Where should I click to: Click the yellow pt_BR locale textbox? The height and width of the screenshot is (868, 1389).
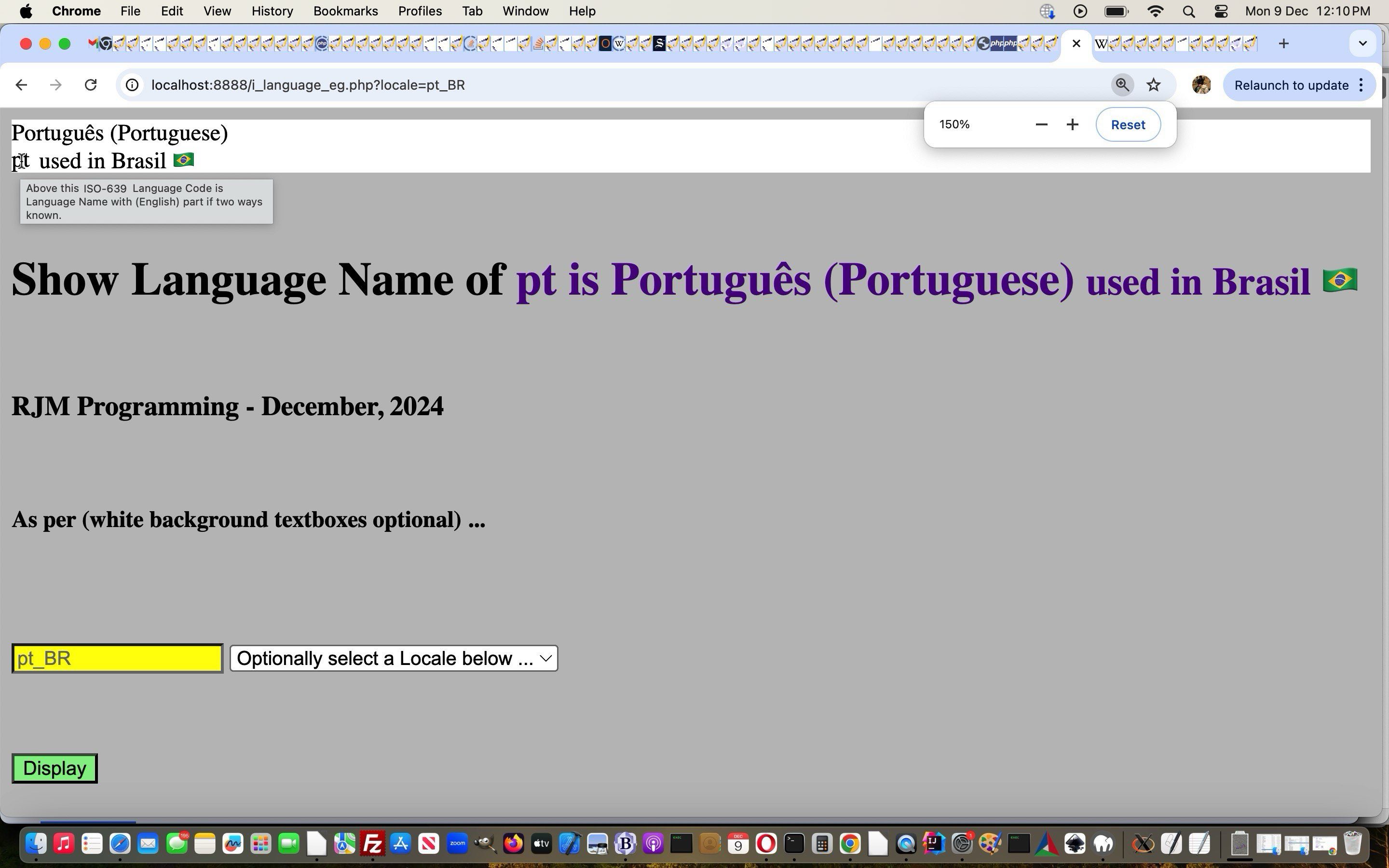[x=117, y=658]
